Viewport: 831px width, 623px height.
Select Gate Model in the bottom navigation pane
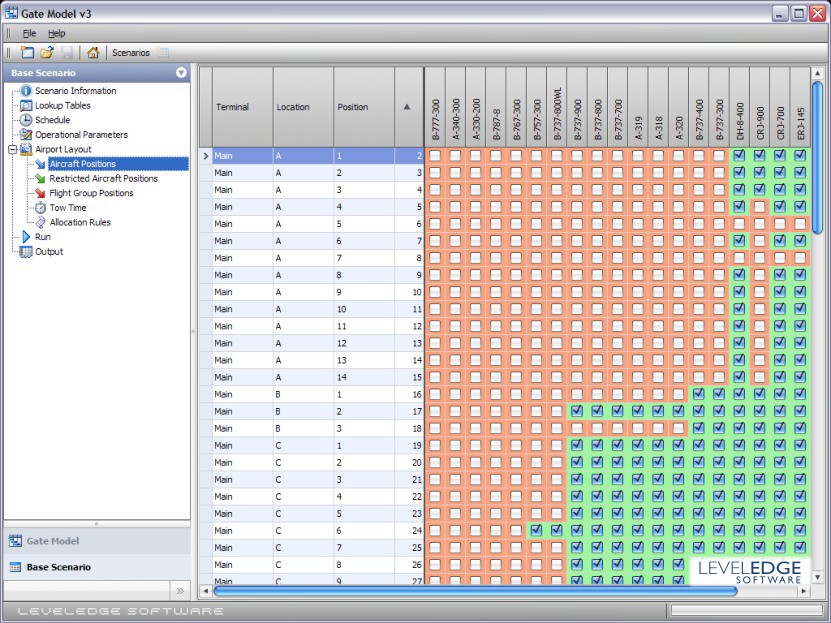point(52,541)
